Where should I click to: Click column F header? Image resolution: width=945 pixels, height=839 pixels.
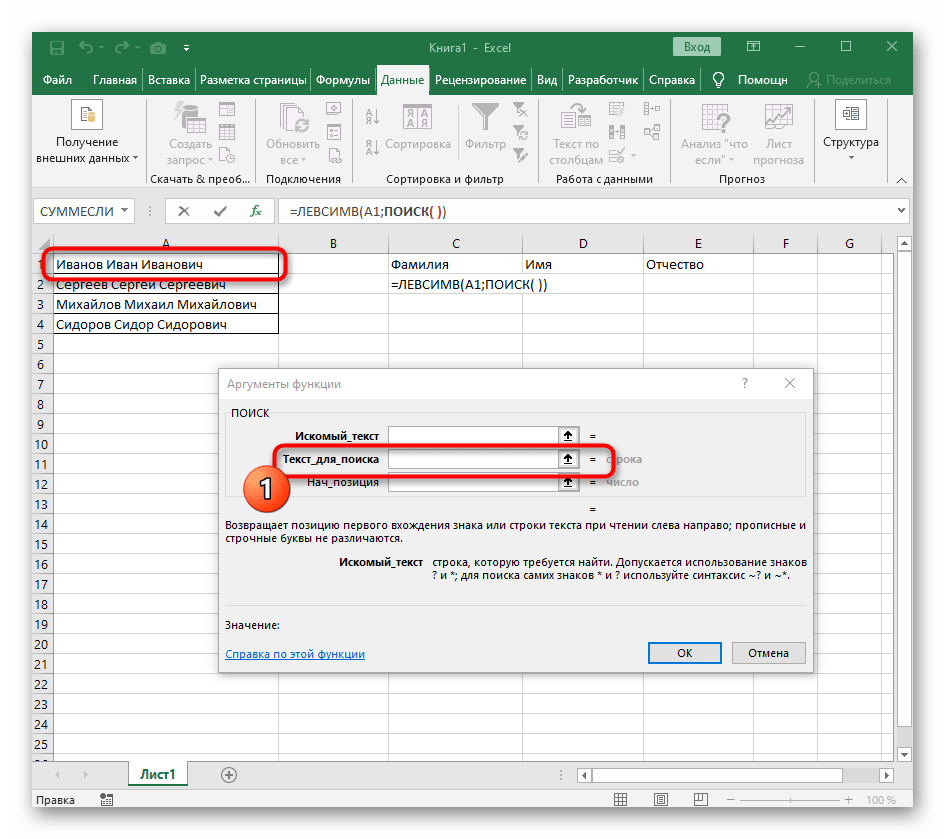[x=785, y=244]
